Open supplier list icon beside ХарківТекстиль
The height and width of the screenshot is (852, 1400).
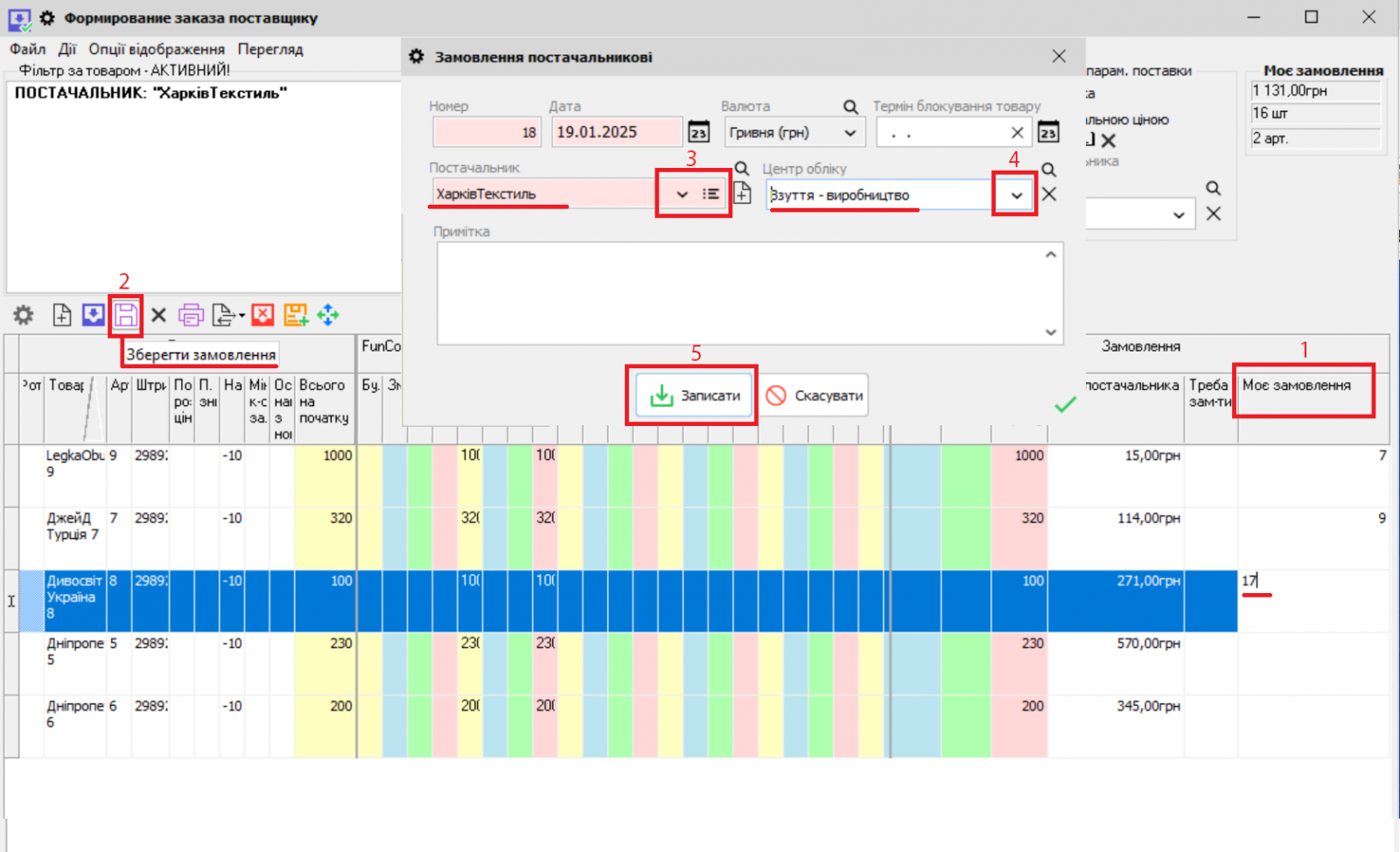711,194
